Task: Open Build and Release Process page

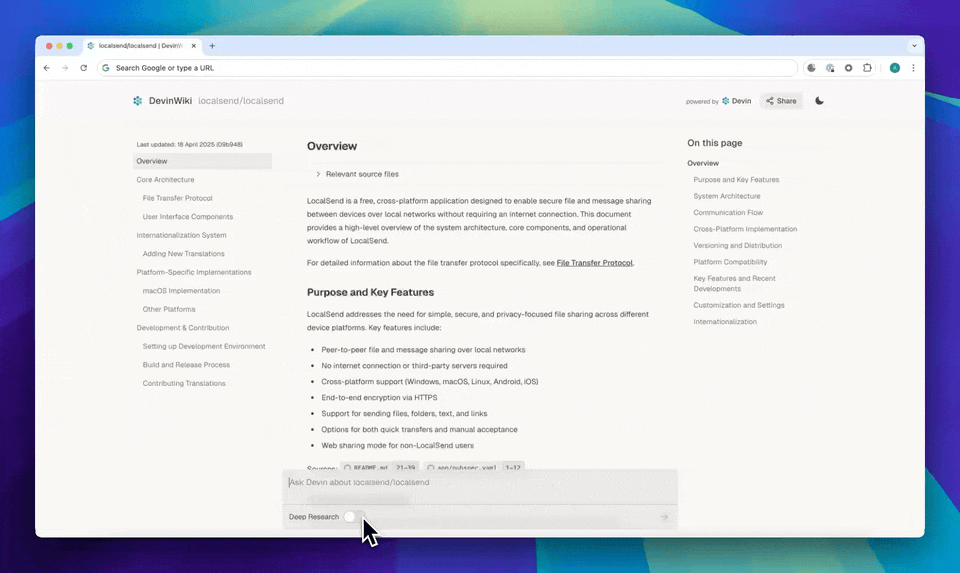Action: coord(186,365)
